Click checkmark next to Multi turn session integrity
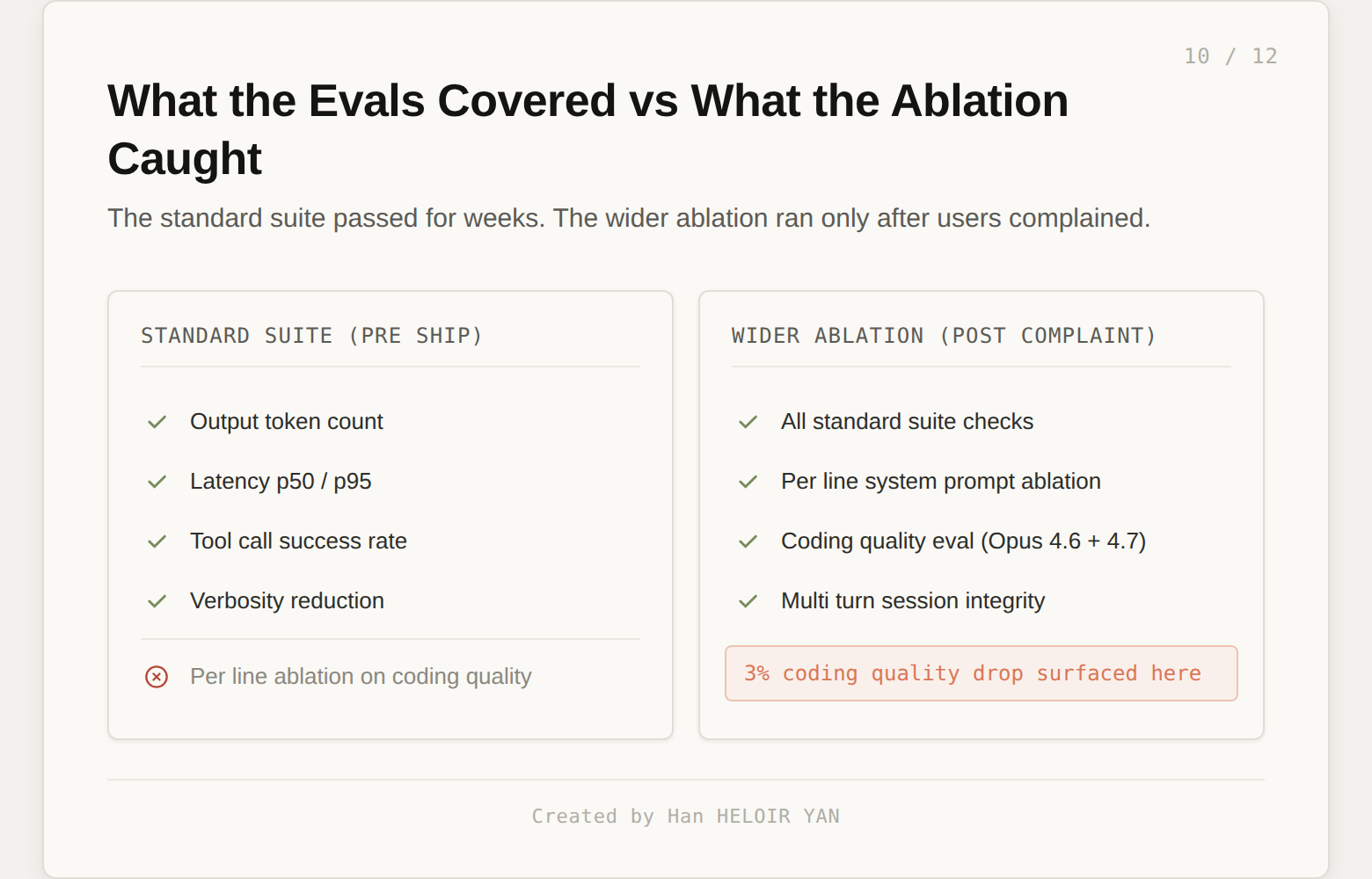Viewport: 1372px width, 879px height. 748,601
